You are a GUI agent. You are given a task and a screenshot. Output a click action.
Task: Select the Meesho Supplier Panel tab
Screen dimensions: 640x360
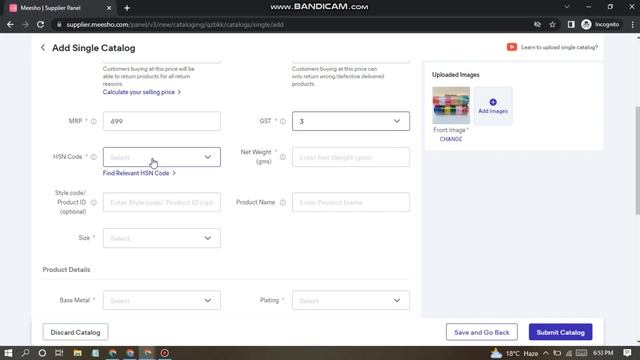[59, 8]
